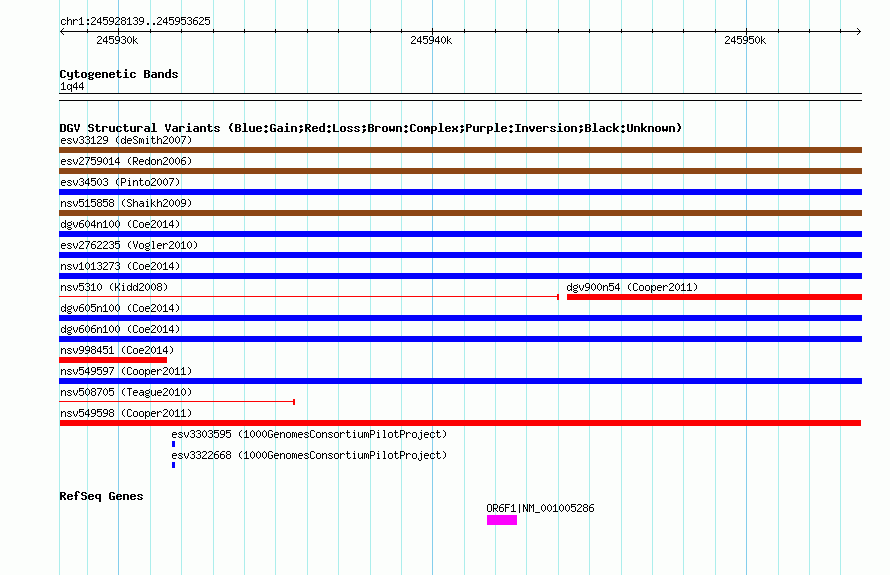Click the nsv549597 (Cooper2011) label

[126, 371]
